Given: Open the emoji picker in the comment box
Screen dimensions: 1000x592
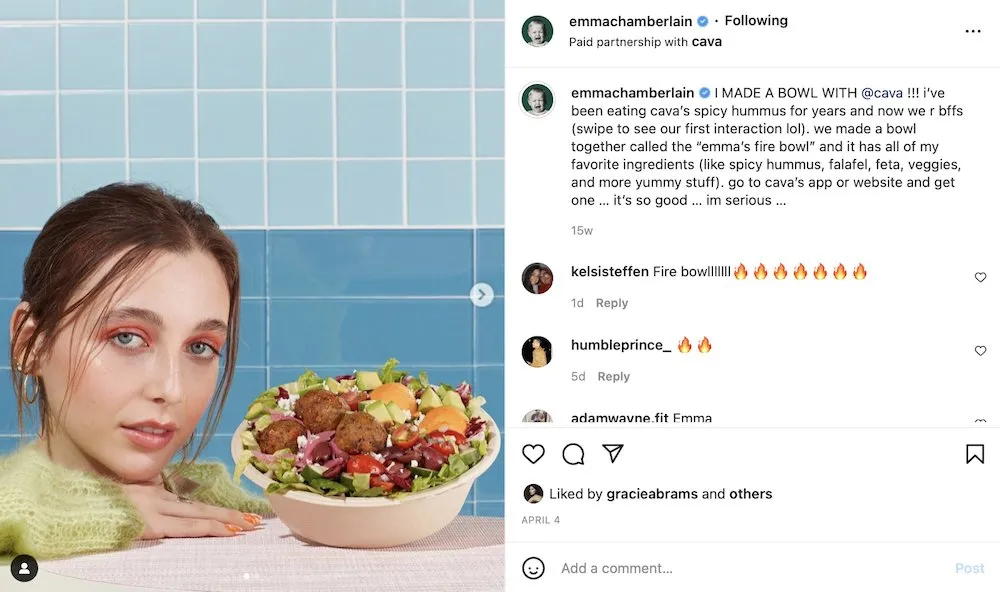Looking at the screenshot, I should (x=534, y=568).
